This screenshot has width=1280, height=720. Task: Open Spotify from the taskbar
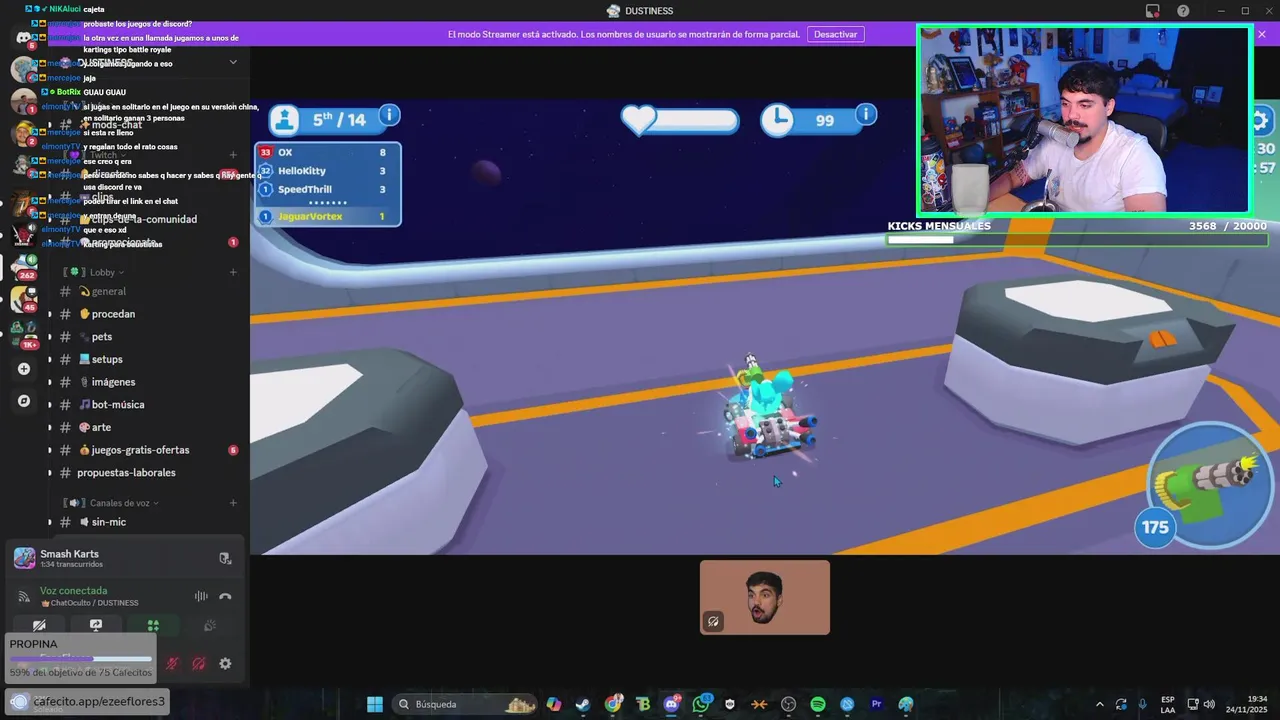coord(818,704)
